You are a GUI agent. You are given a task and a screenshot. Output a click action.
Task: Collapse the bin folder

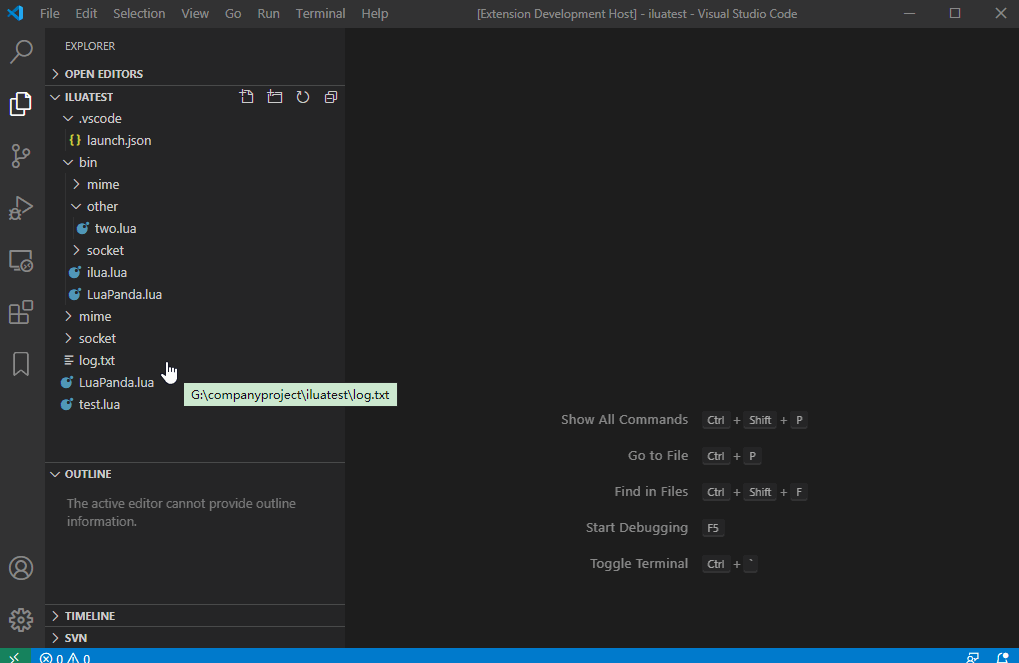click(195, 162)
